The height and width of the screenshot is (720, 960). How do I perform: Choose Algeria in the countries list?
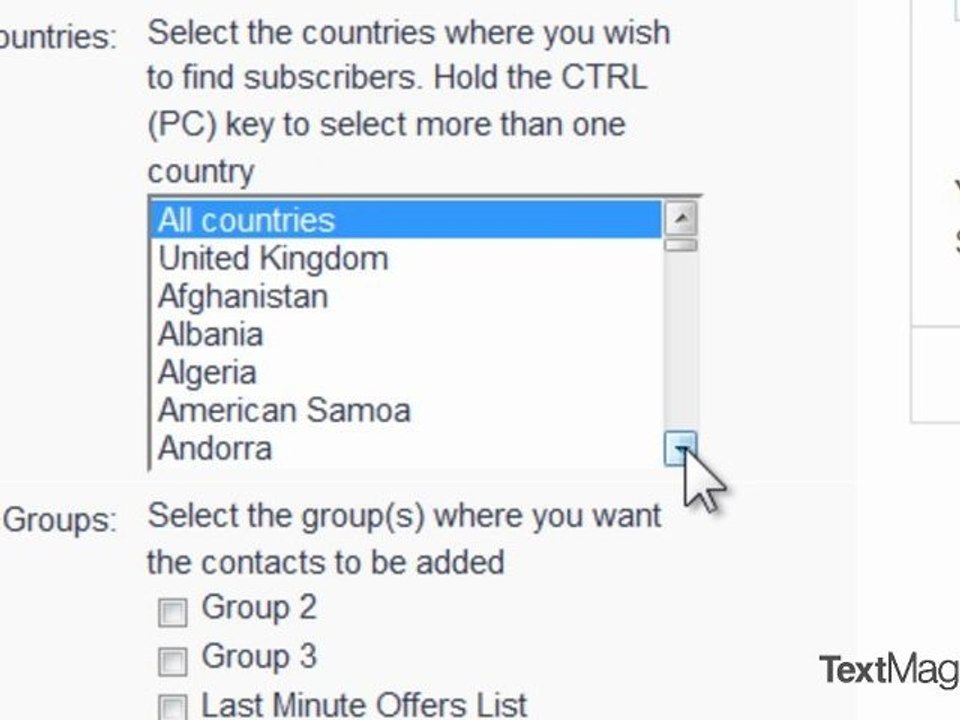(x=207, y=372)
